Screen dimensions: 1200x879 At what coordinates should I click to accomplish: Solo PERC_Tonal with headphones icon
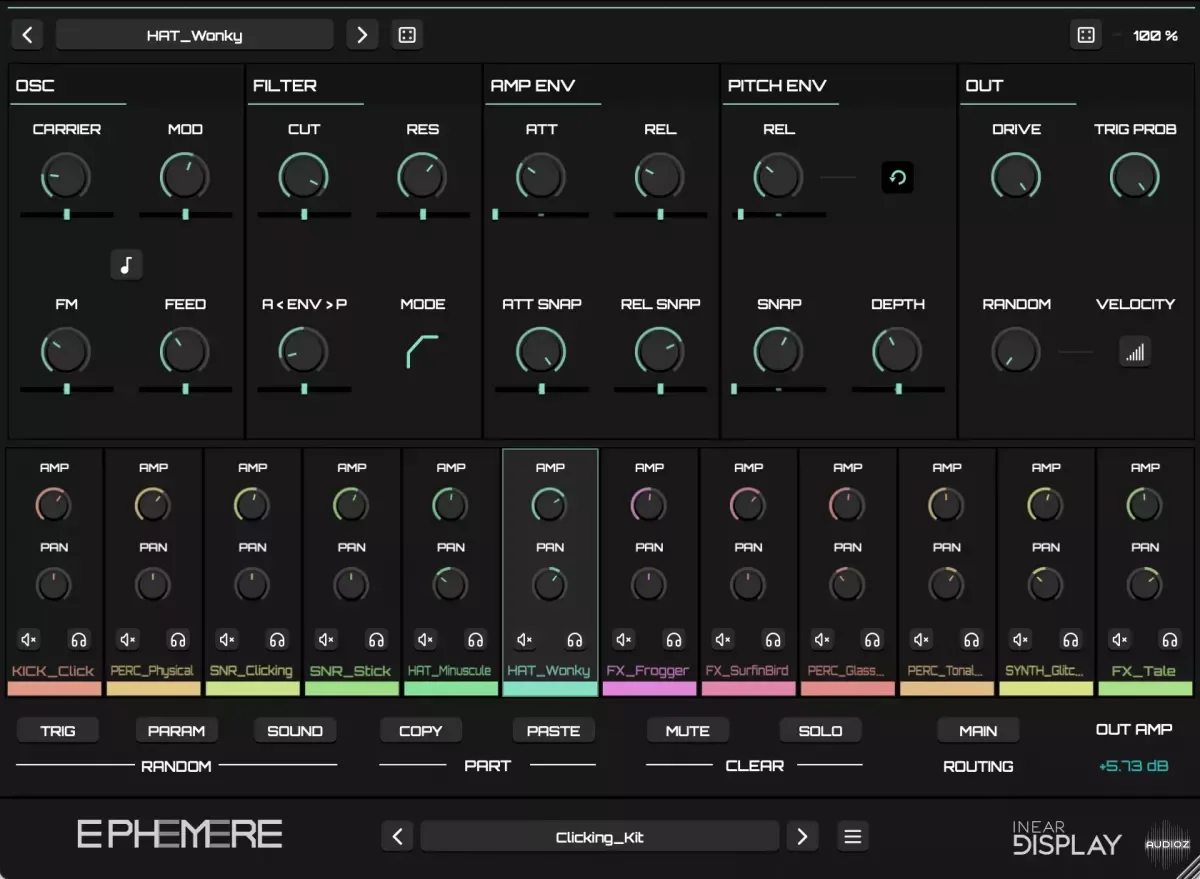pos(971,640)
